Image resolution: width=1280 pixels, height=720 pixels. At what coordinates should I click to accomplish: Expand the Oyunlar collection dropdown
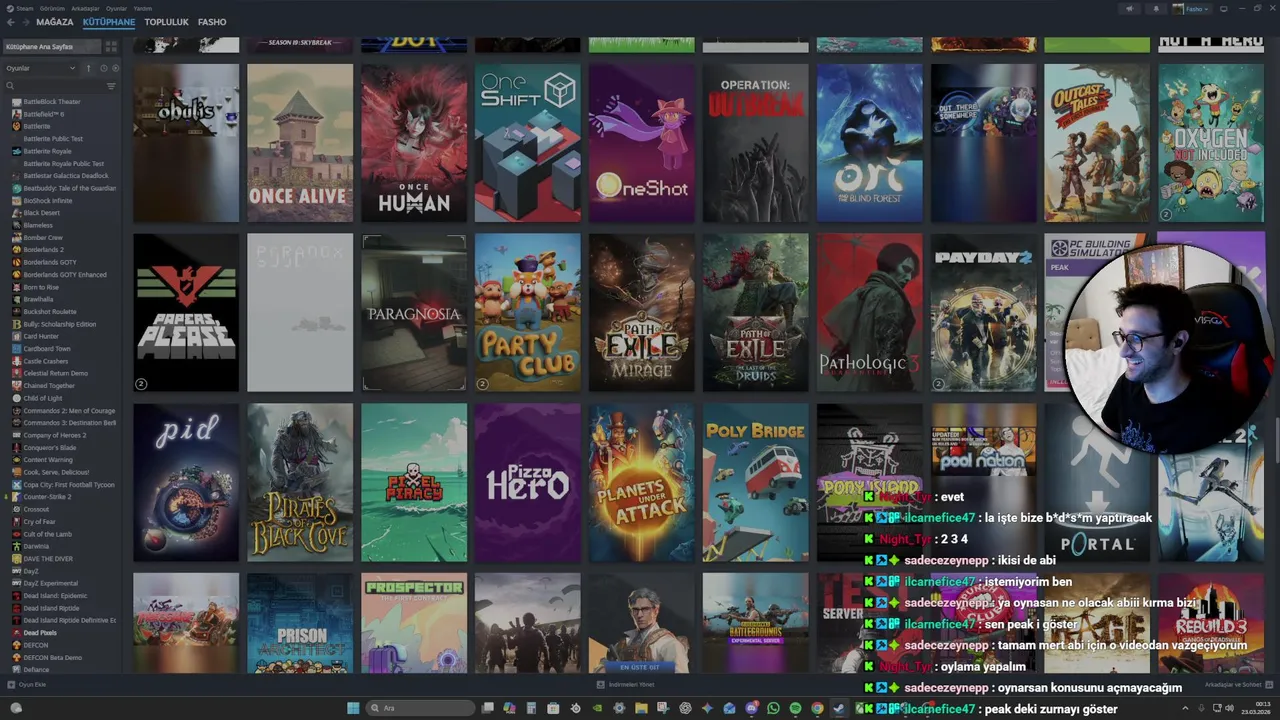[x=41, y=68]
